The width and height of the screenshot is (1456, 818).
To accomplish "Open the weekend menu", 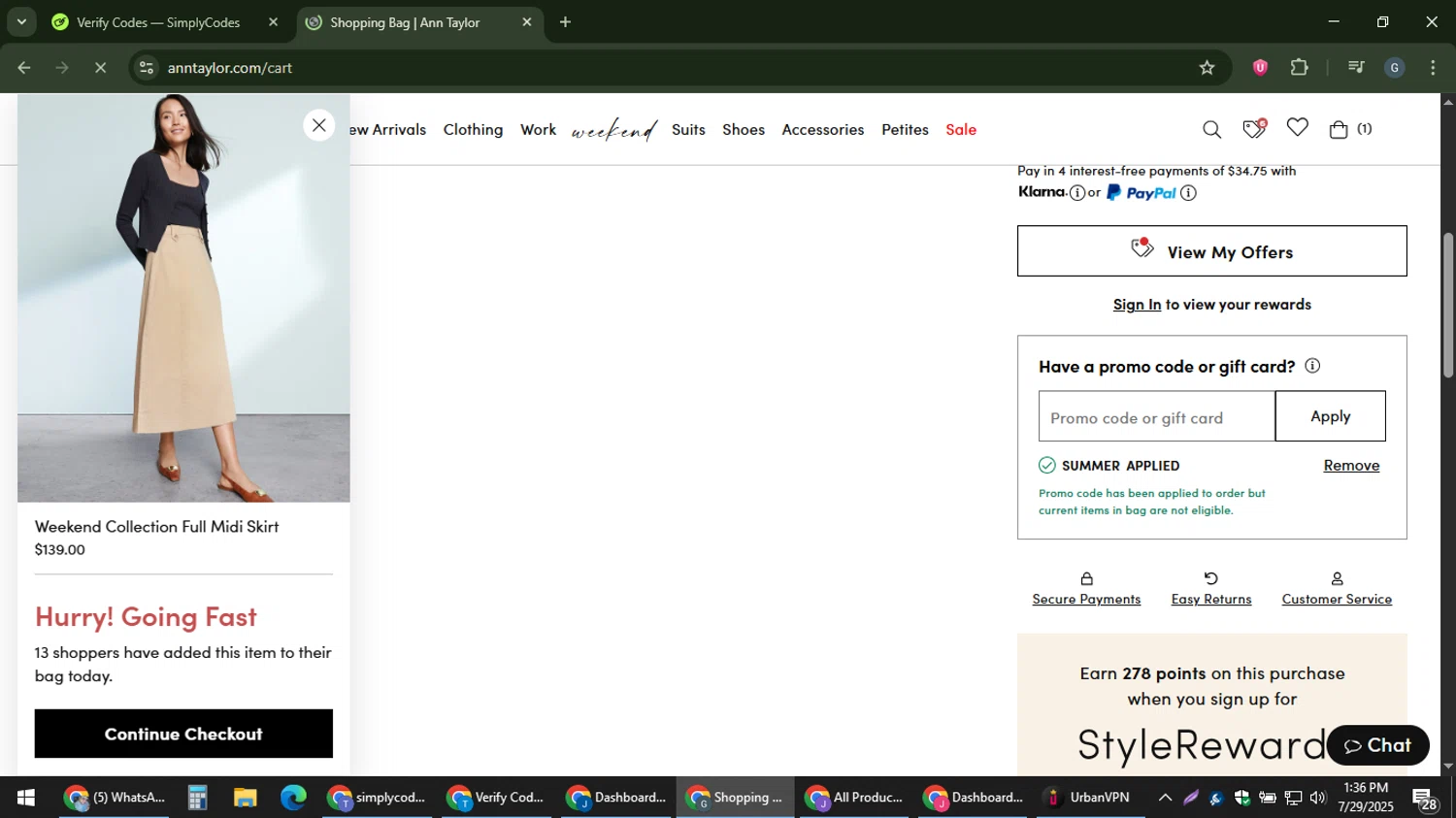I will [613, 130].
